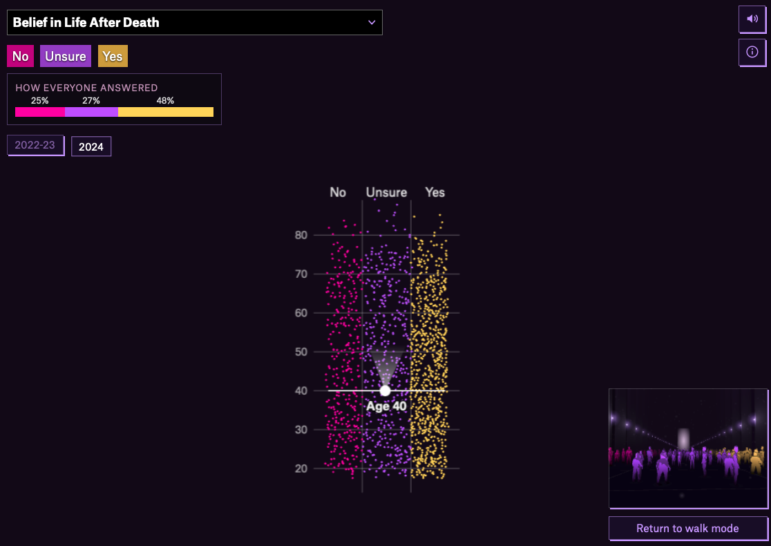Click the 20 age axis label
Image resolution: width=771 pixels, height=546 pixels.
point(301,468)
